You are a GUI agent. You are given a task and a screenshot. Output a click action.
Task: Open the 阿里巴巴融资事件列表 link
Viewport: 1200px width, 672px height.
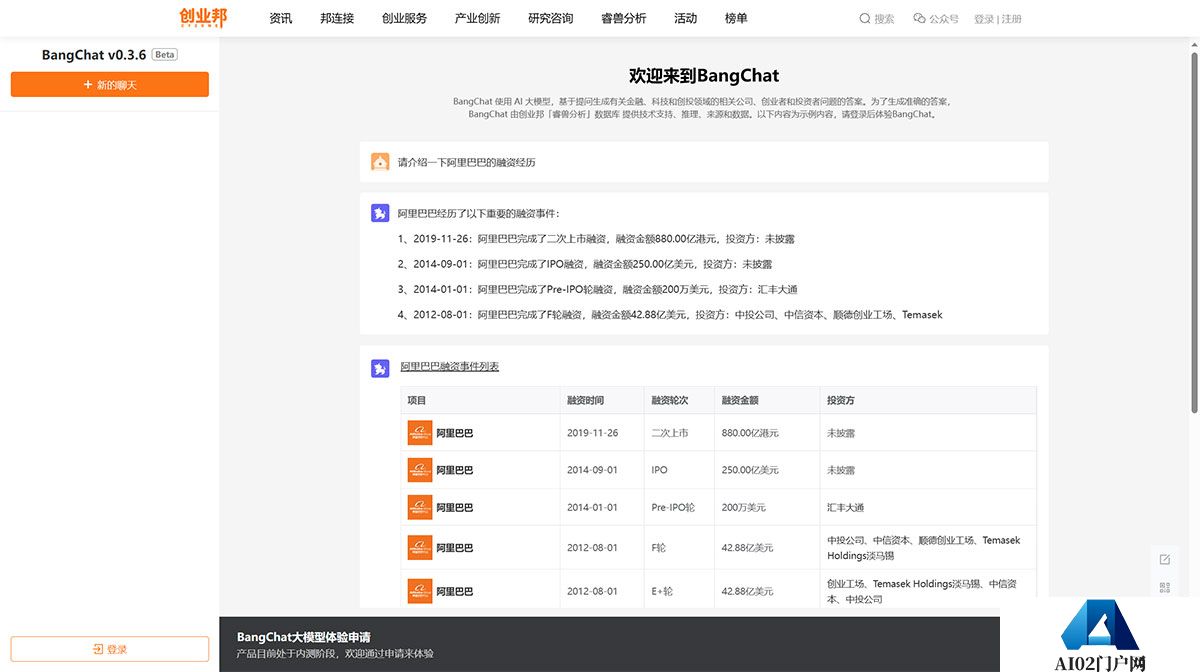tap(450, 367)
